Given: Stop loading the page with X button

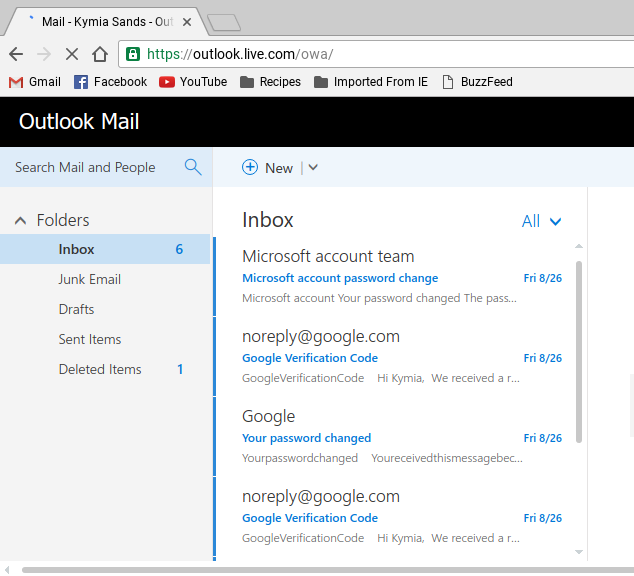Looking at the screenshot, I should pyautogui.click(x=72, y=54).
